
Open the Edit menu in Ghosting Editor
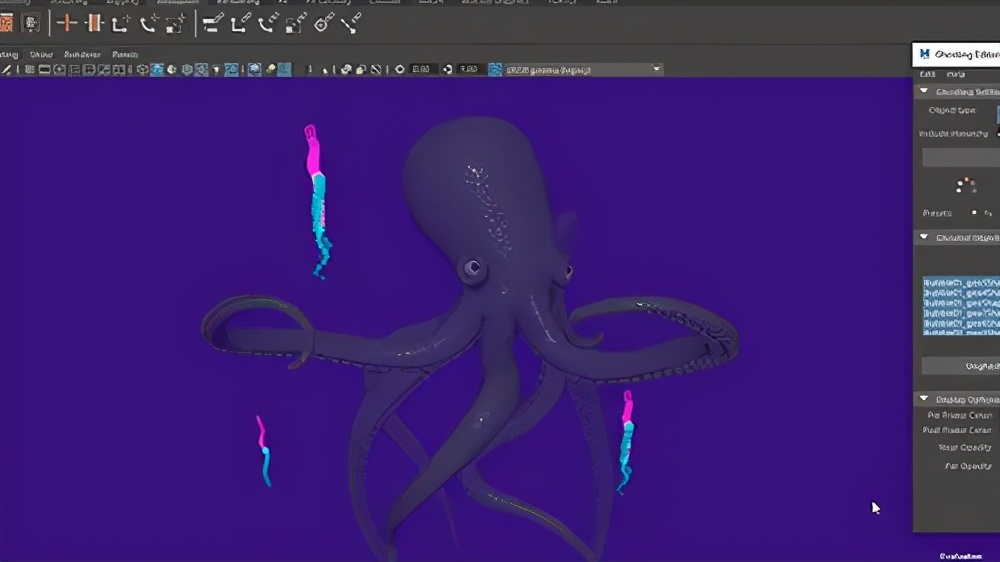(x=928, y=74)
